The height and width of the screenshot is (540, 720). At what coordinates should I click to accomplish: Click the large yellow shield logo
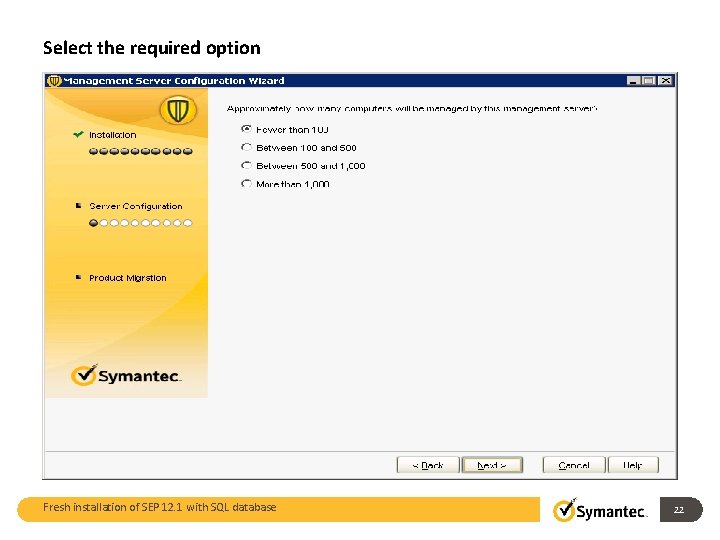pos(178,110)
